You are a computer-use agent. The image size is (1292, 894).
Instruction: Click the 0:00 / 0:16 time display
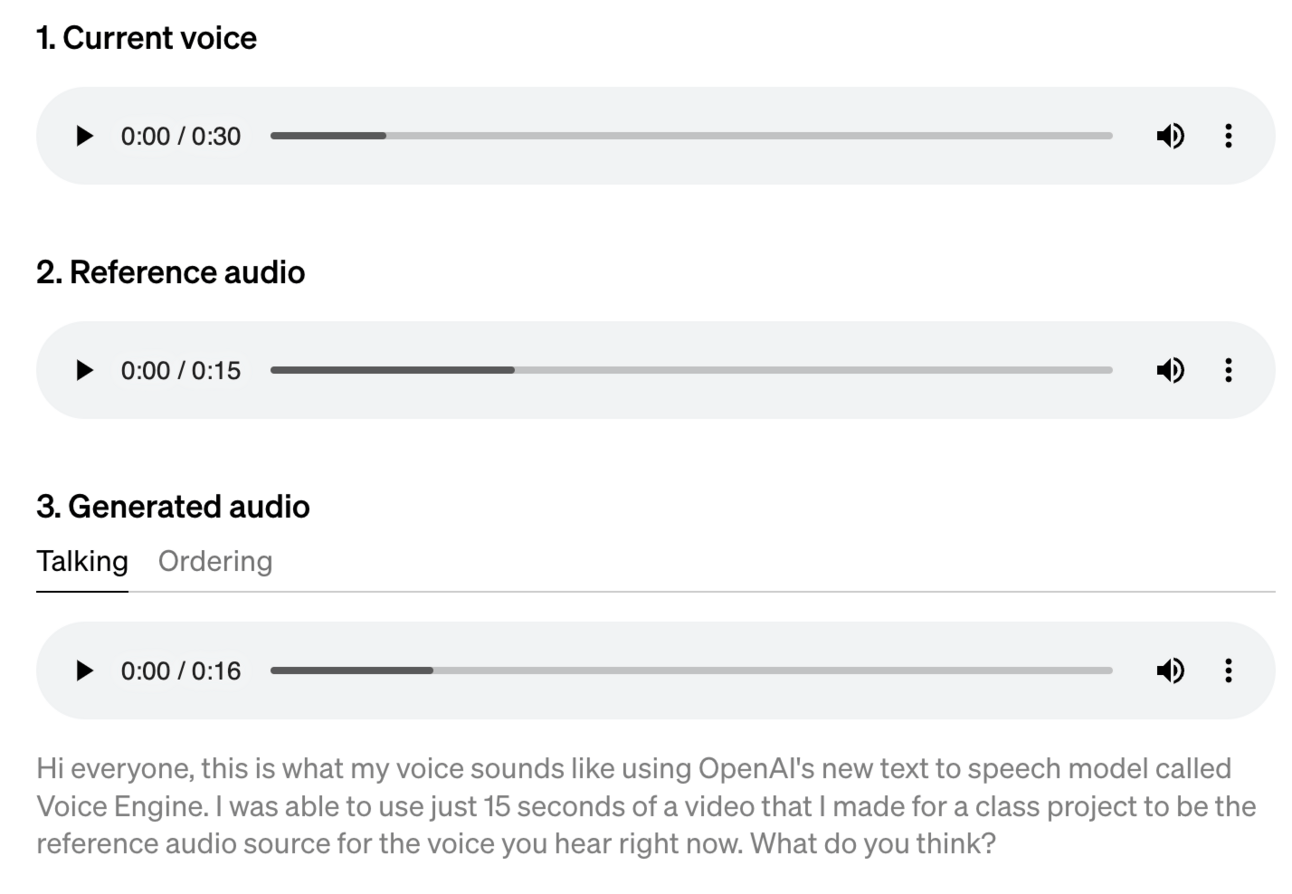pyautogui.click(x=181, y=671)
